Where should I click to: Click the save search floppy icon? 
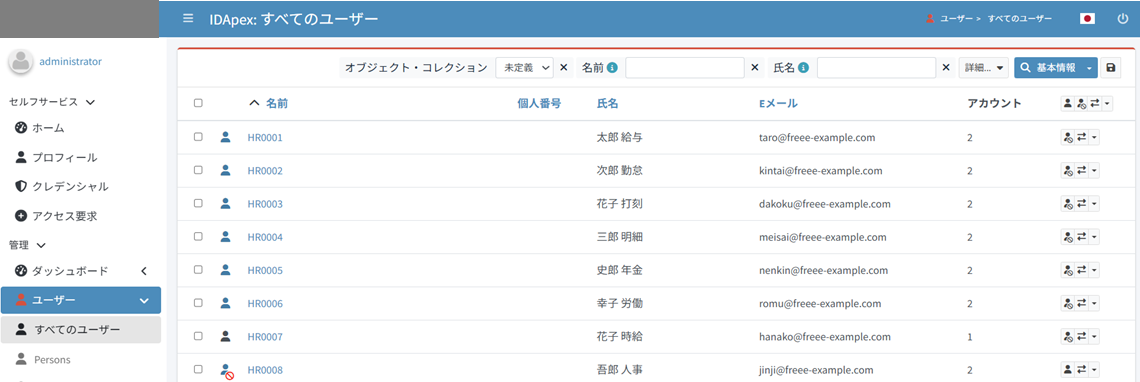tap(1111, 67)
